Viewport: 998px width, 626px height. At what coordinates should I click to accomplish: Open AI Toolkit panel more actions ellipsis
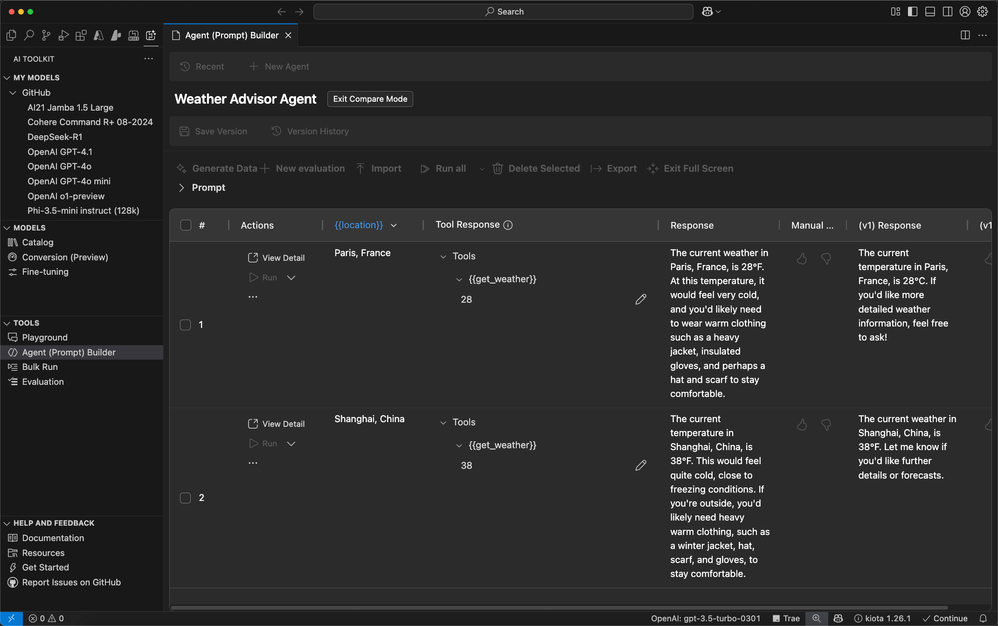[x=148, y=59]
